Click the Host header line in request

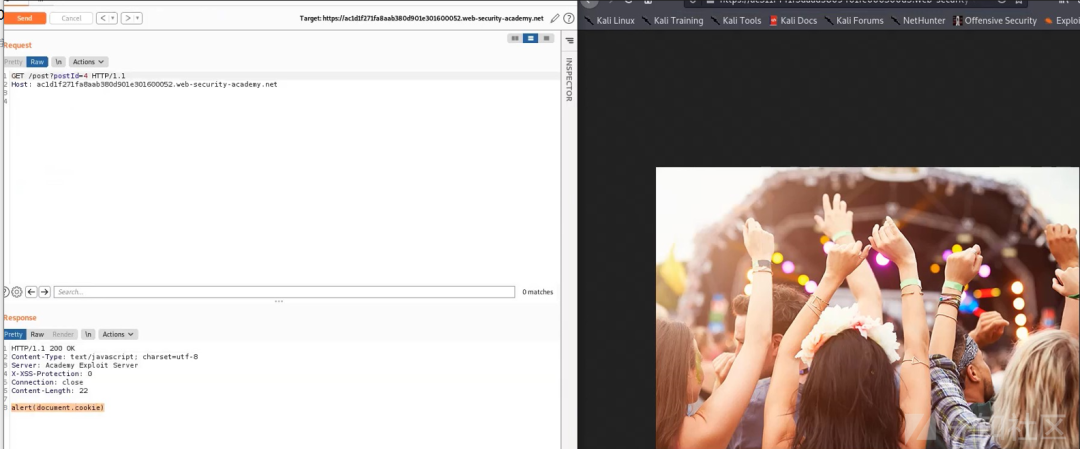pyautogui.click(x=144, y=85)
